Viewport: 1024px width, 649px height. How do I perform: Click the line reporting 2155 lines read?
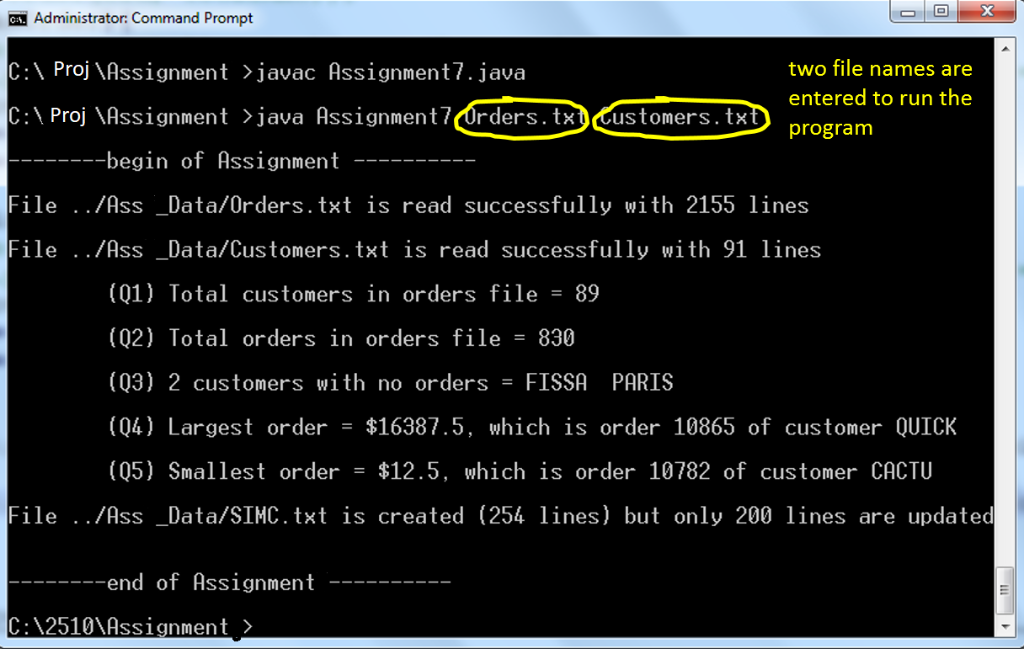pyautogui.click(x=408, y=206)
